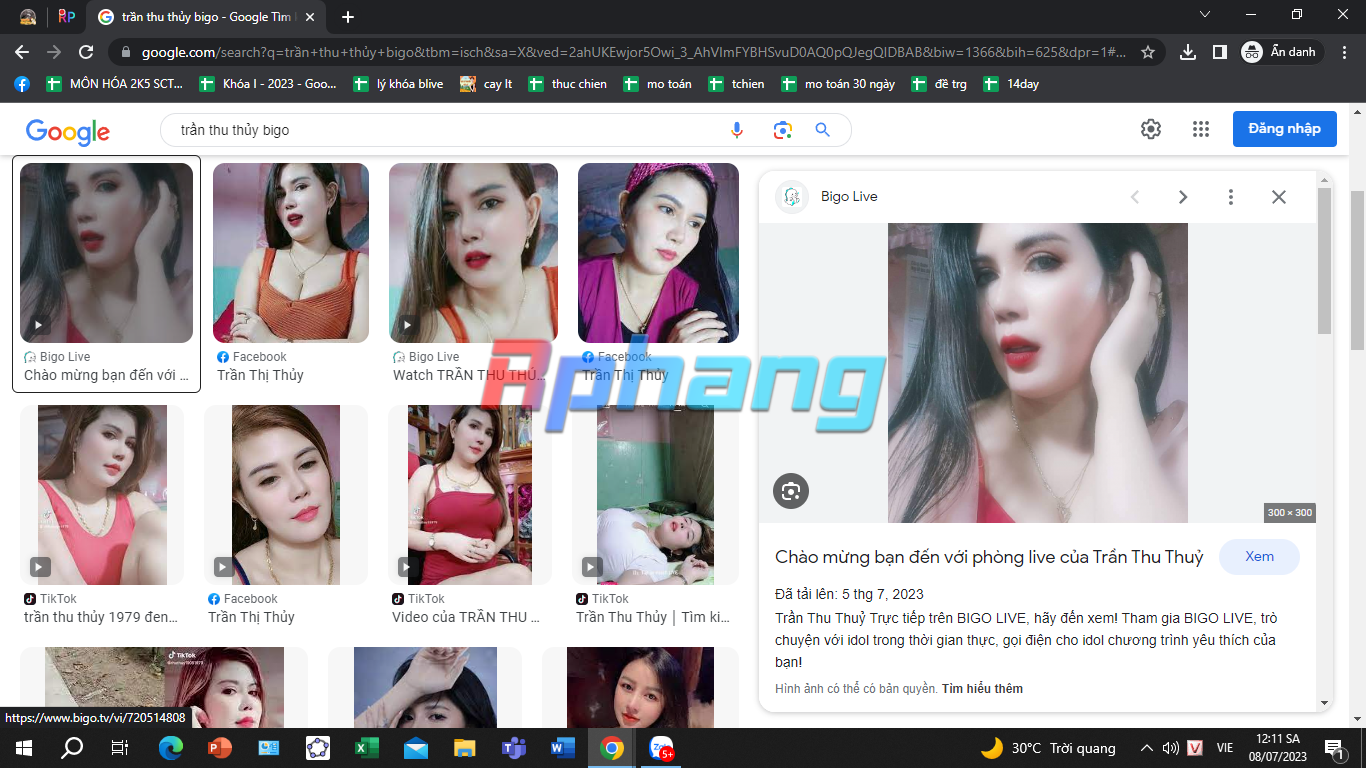Image resolution: width=1366 pixels, height=768 pixels.
Task: Launch Microsoft Edge from the taskbar
Action: [171, 748]
